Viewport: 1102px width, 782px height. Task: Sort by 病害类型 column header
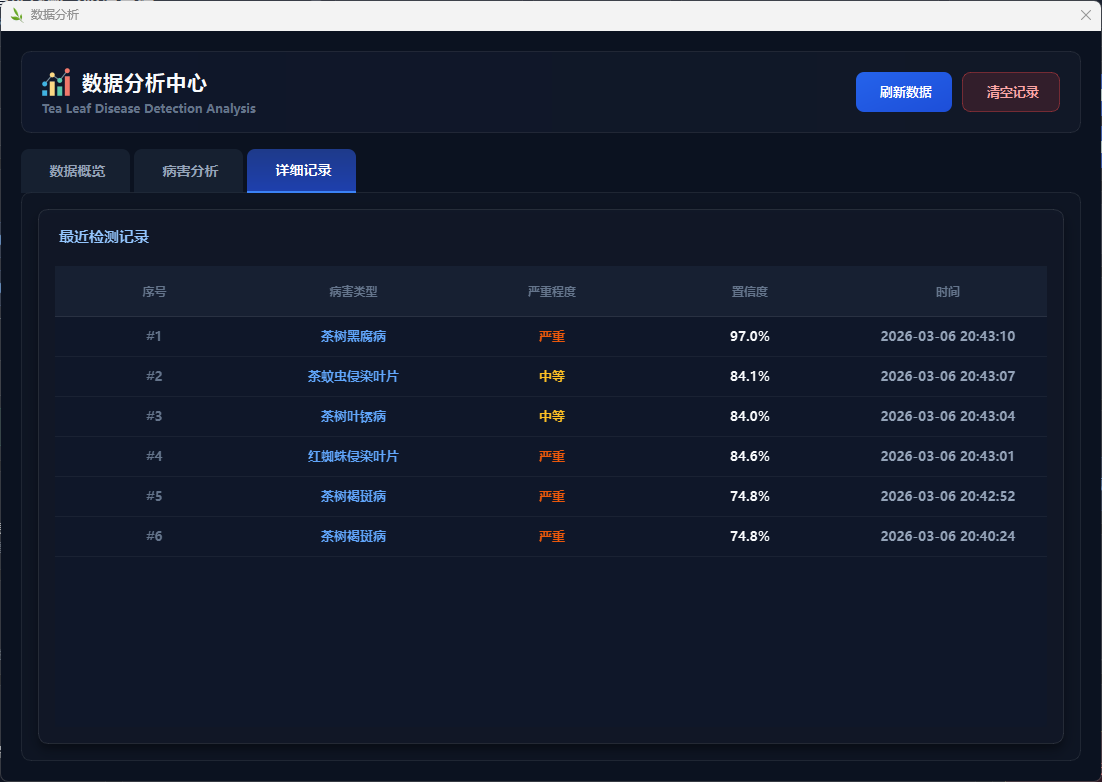point(353,292)
